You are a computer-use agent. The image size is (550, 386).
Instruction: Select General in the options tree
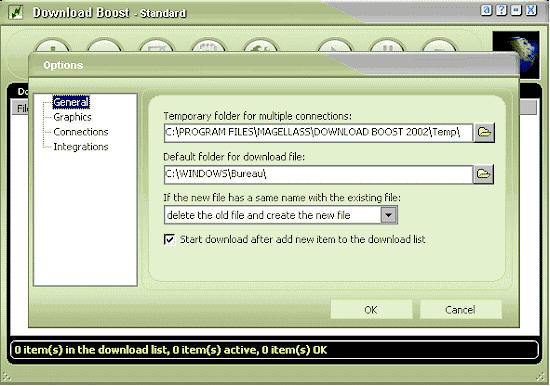(x=71, y=102)
